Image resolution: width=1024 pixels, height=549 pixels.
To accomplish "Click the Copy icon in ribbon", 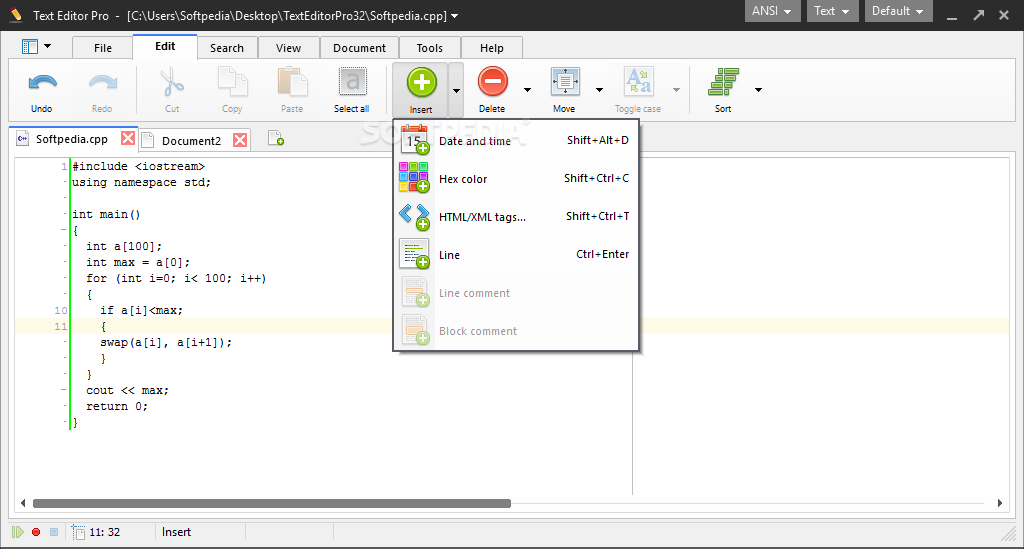I will point(232,83).
